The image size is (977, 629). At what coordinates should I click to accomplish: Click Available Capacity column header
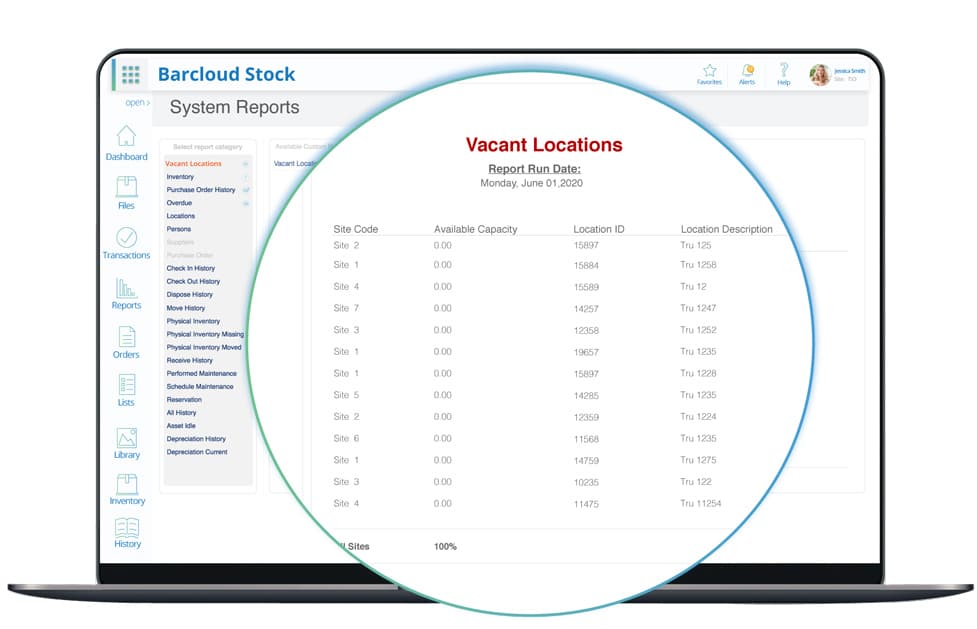[475, 229]
